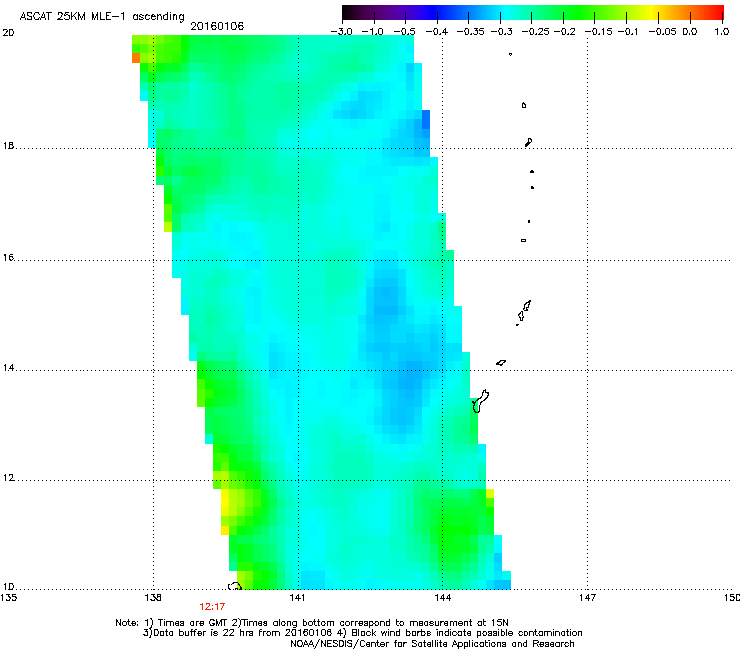Click the longitude label 141
Image resolution: width=740 pixels, height=650 pixels.
[297, 598]
